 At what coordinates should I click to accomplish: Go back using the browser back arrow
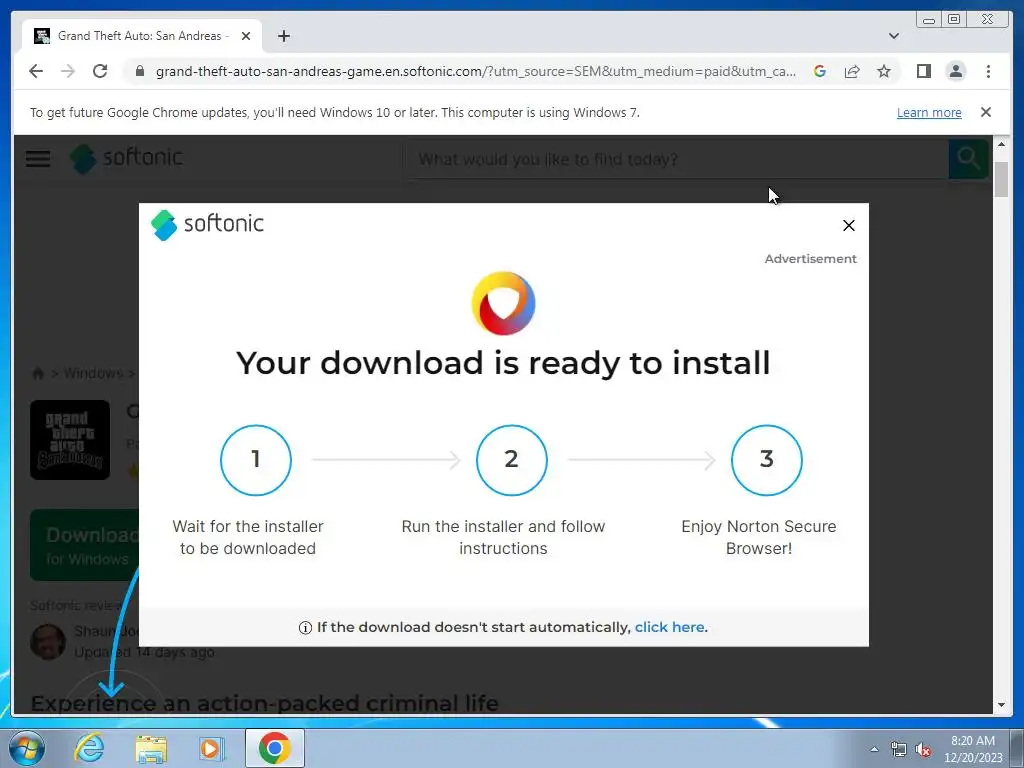point(36,71)
